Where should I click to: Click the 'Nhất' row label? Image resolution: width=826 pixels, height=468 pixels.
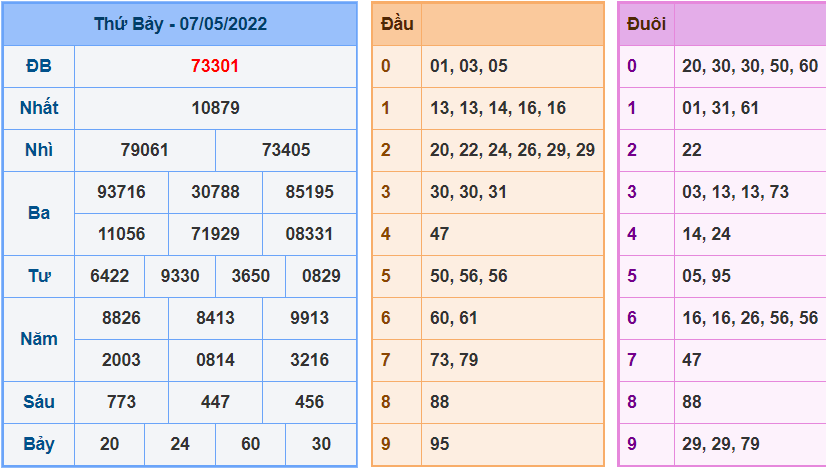[39, 108]
